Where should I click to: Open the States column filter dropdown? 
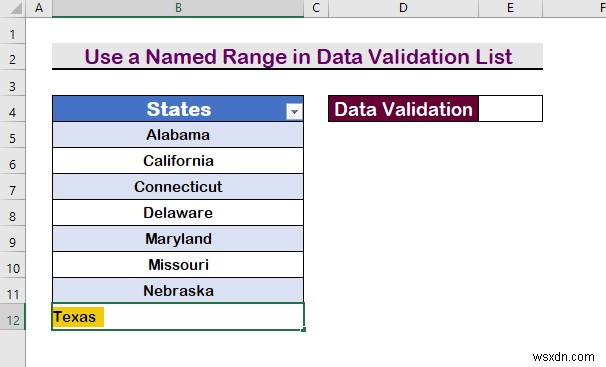point(294,112)
